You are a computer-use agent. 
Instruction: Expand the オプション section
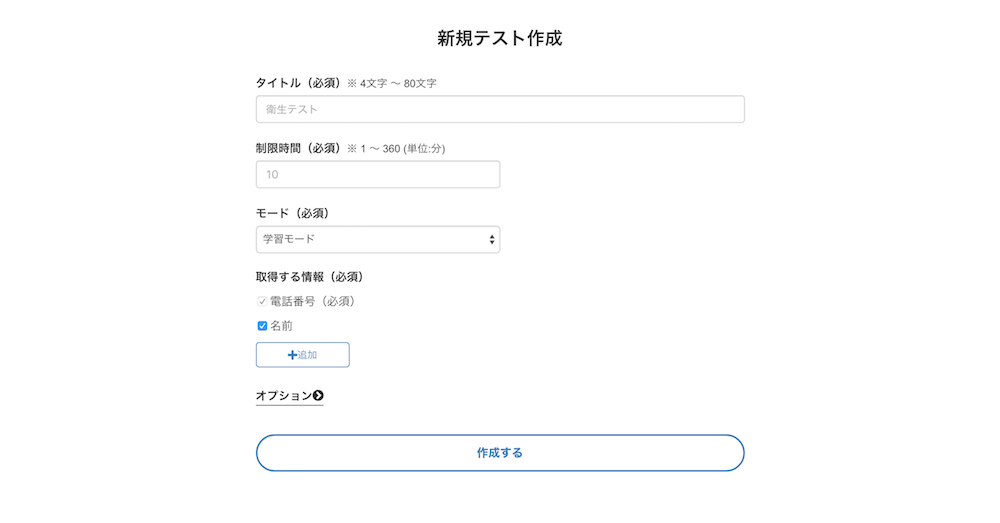pos(290,396)
